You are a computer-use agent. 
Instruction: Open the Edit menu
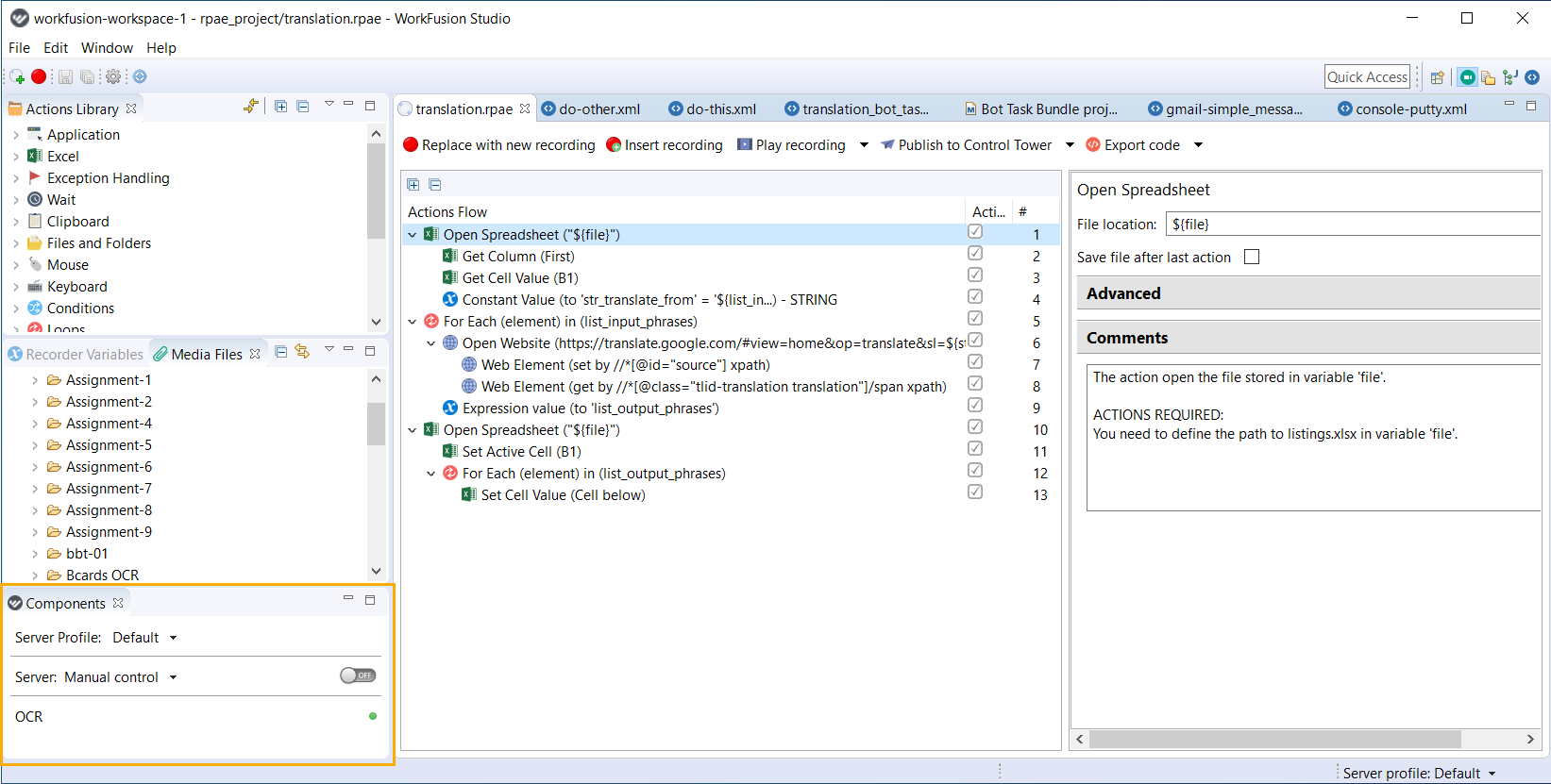[x=56, y=48]
